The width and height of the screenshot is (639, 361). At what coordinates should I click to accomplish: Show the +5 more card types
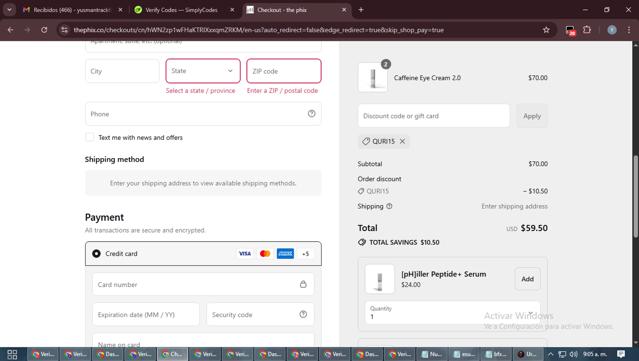[305, 253]
